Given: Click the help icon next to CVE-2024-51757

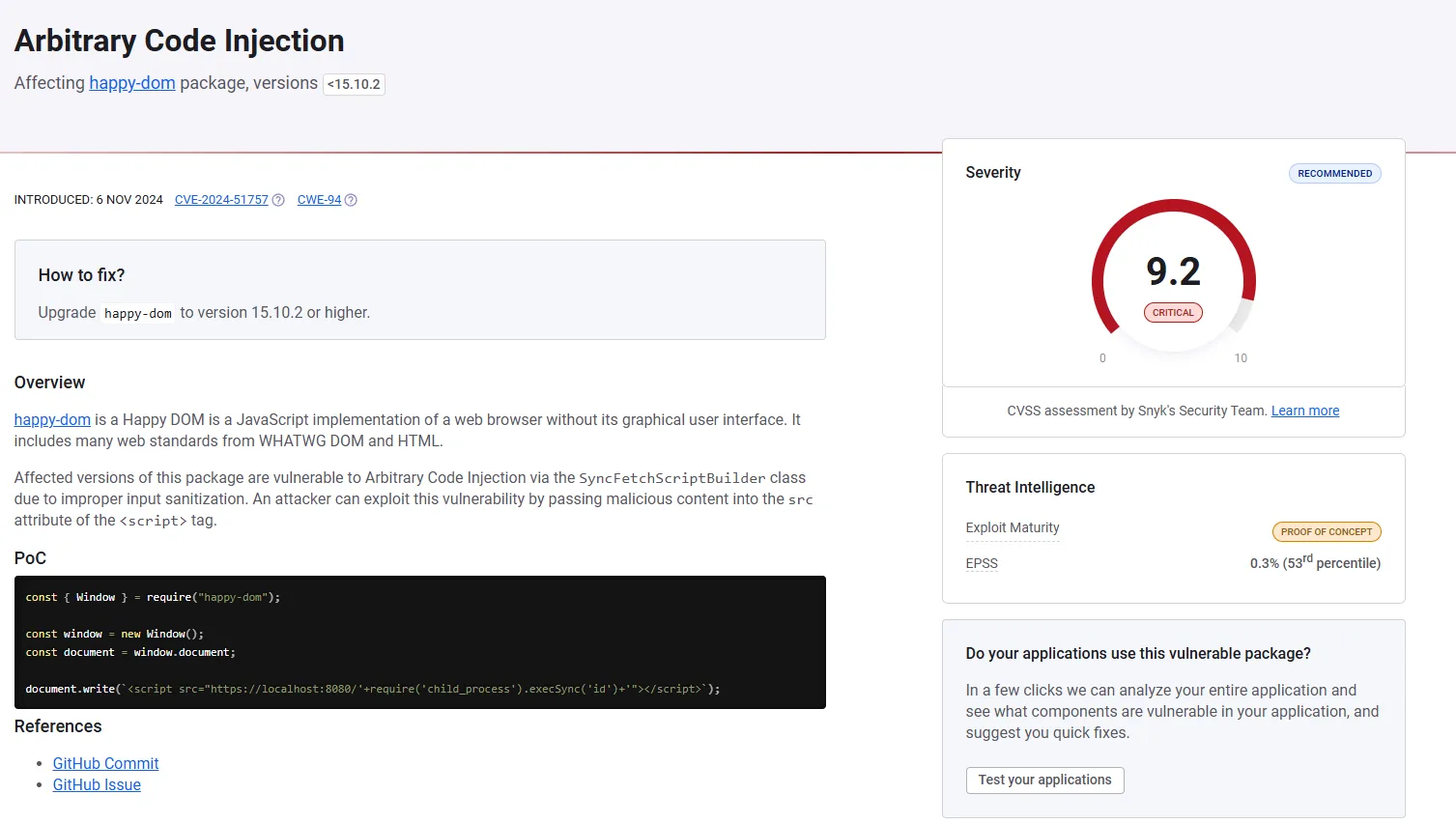Looking at the screenshot, I should pyautogui.click(x=278, y=200).
